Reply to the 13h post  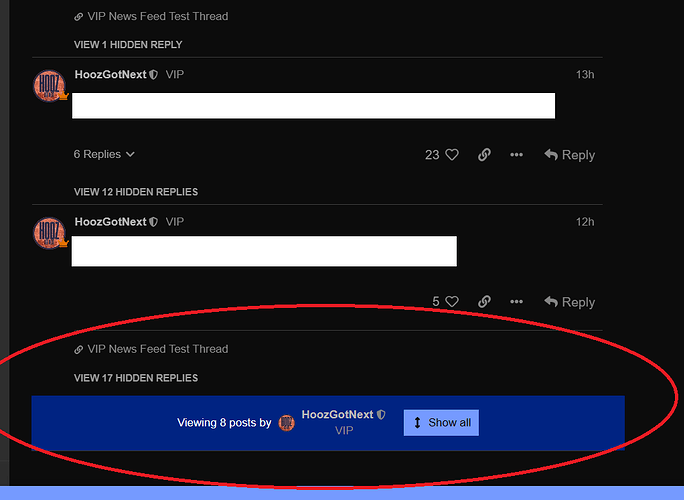(x=569, y=155)
